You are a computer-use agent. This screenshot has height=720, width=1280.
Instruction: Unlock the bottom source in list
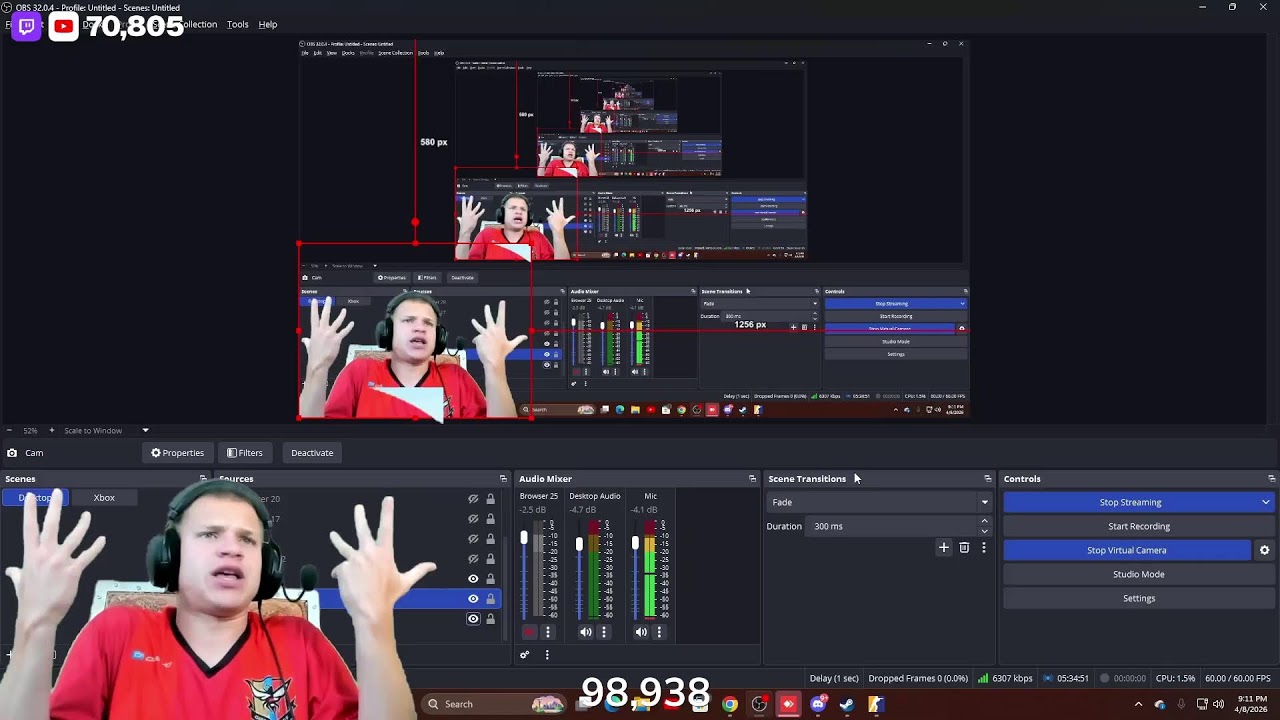490,619
